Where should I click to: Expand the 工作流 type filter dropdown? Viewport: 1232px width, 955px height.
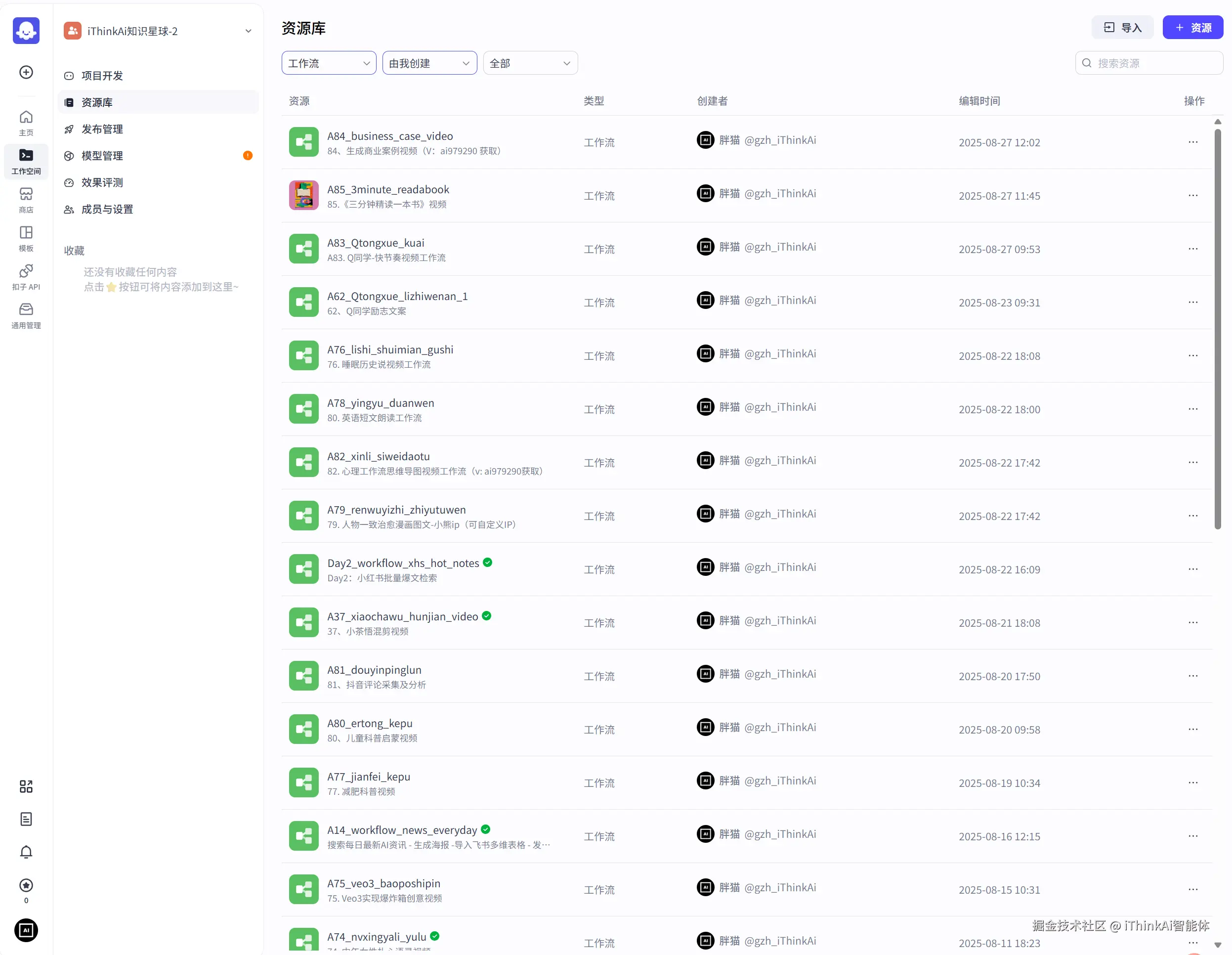point(329,63)
